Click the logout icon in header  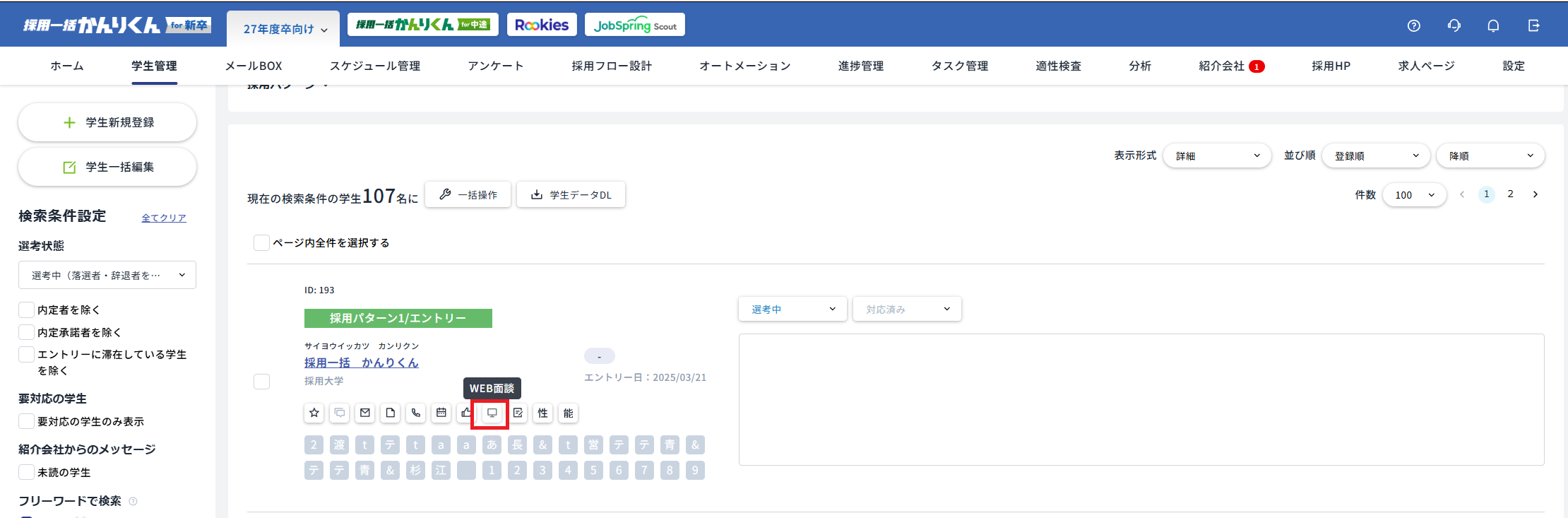pos(1533,25)
